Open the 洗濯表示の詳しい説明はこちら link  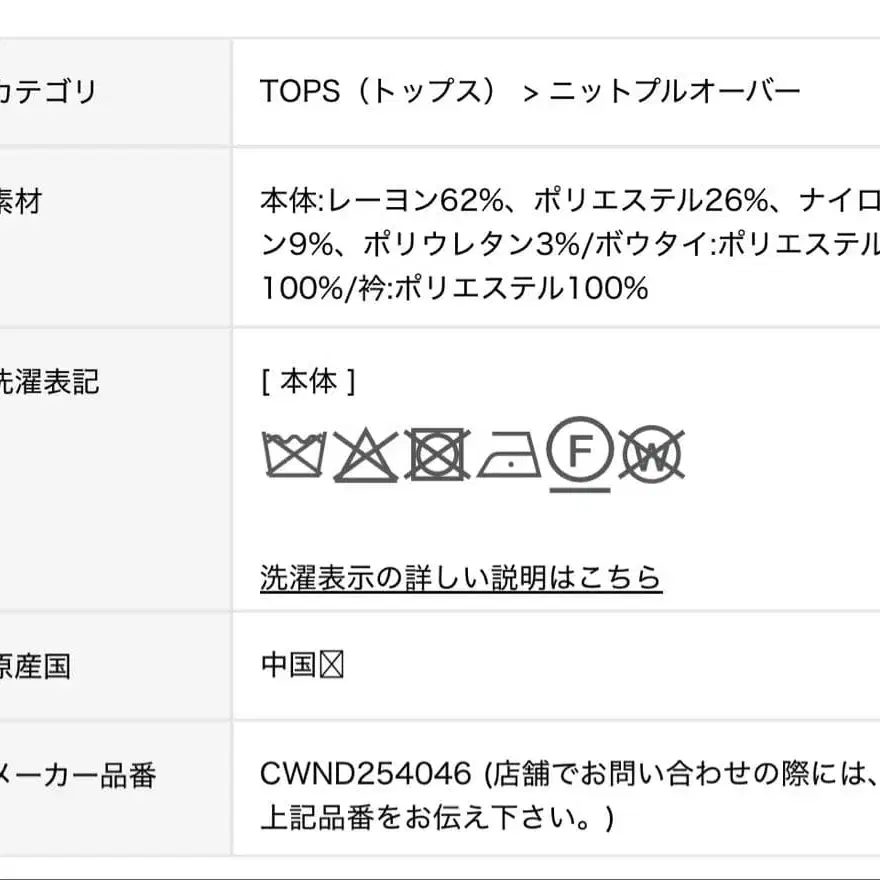point(461,577)
